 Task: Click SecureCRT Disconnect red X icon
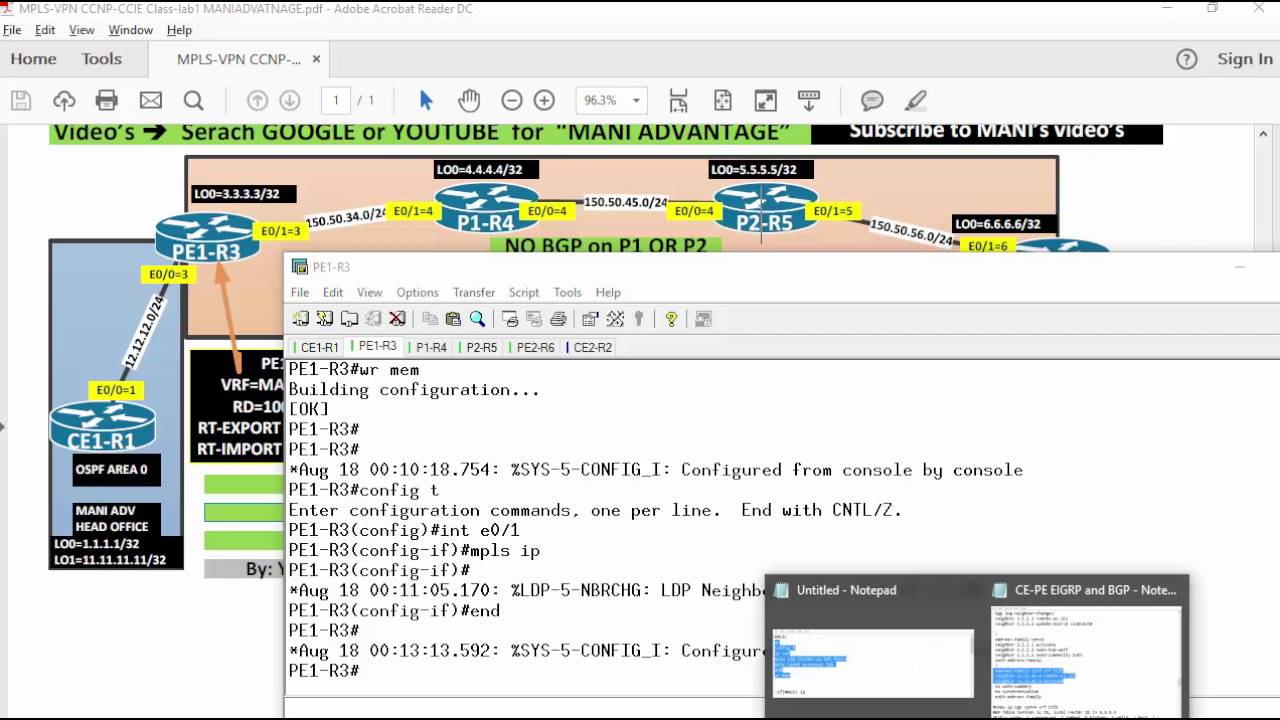pyautogui.click(x=397, y=319)
